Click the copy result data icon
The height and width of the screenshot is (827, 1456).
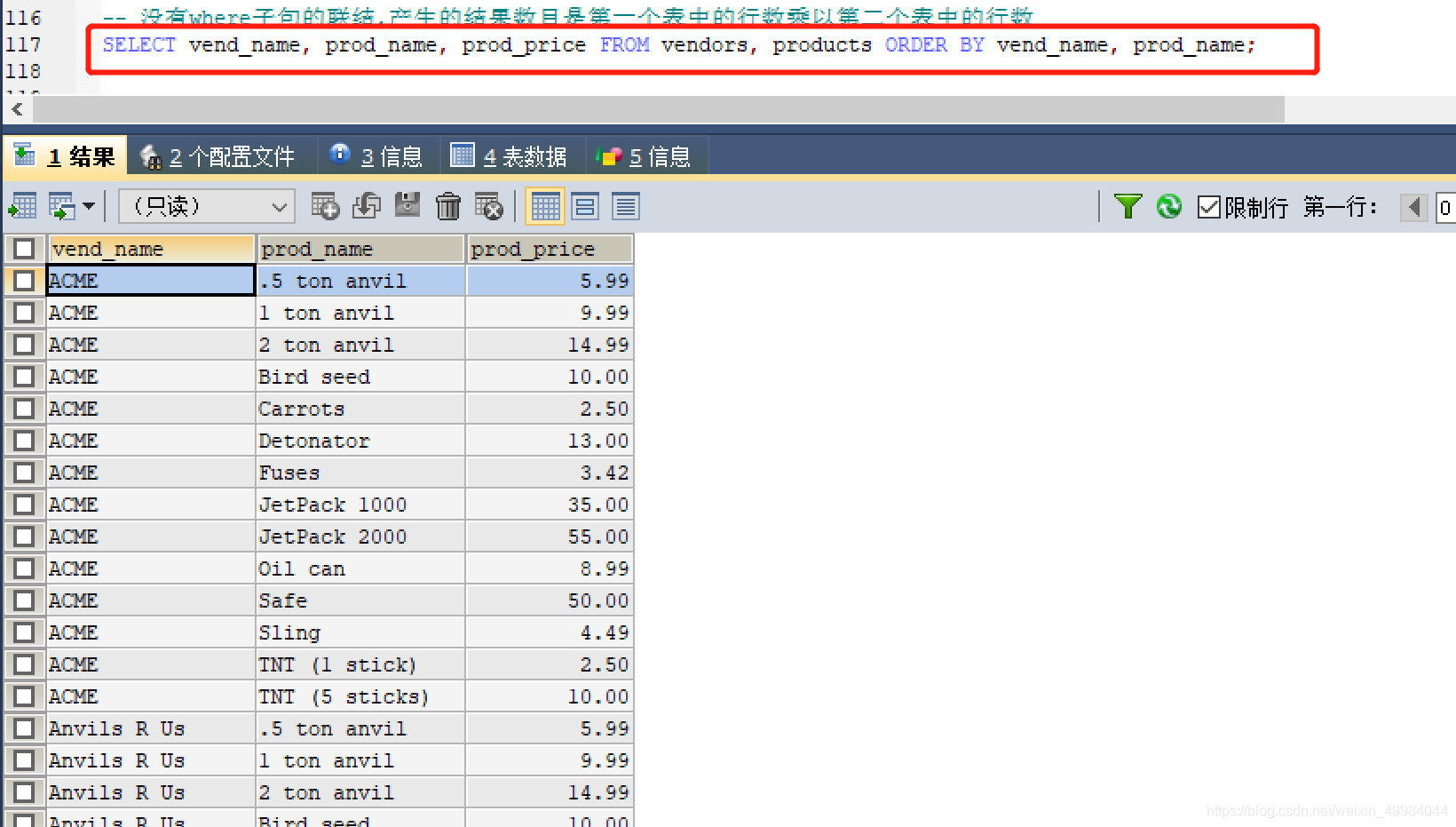(61, 207)
